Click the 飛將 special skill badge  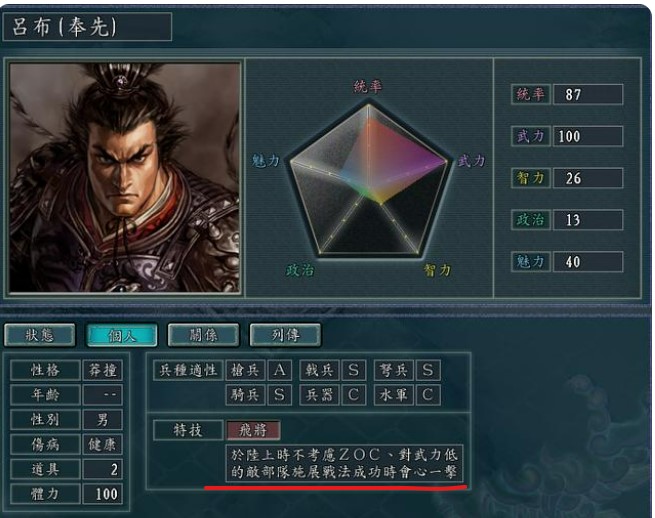(253, 430)
